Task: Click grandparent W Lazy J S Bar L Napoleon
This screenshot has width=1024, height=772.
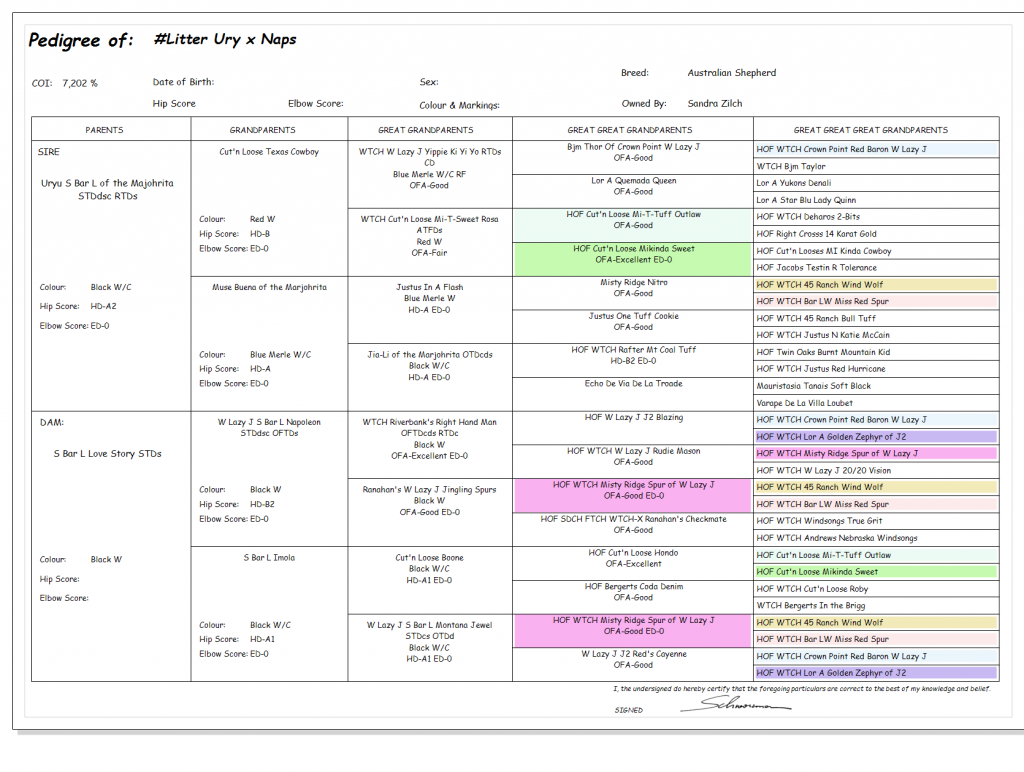Action: 269,422
